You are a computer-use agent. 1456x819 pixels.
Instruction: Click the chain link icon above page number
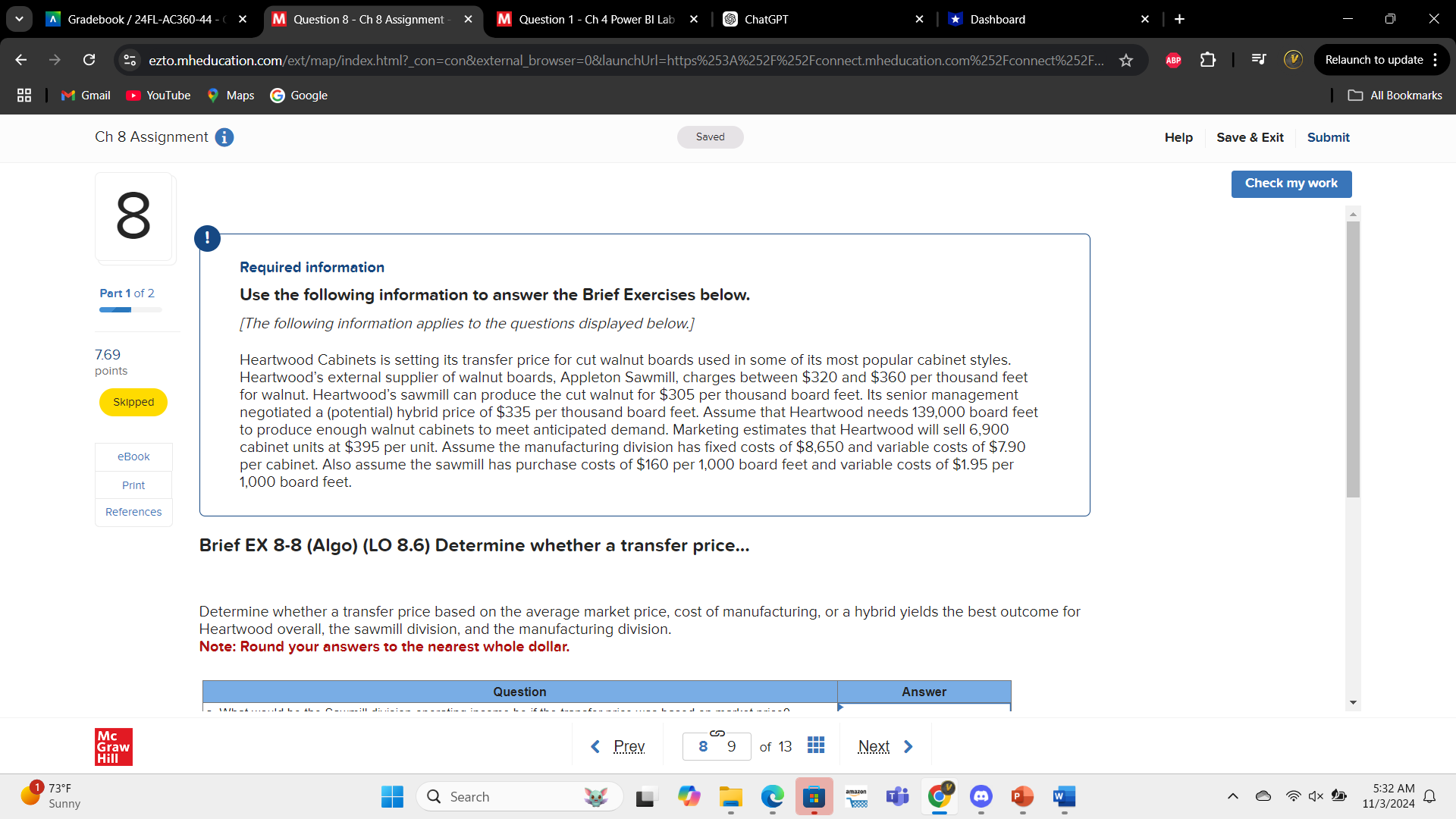[717, 732]
